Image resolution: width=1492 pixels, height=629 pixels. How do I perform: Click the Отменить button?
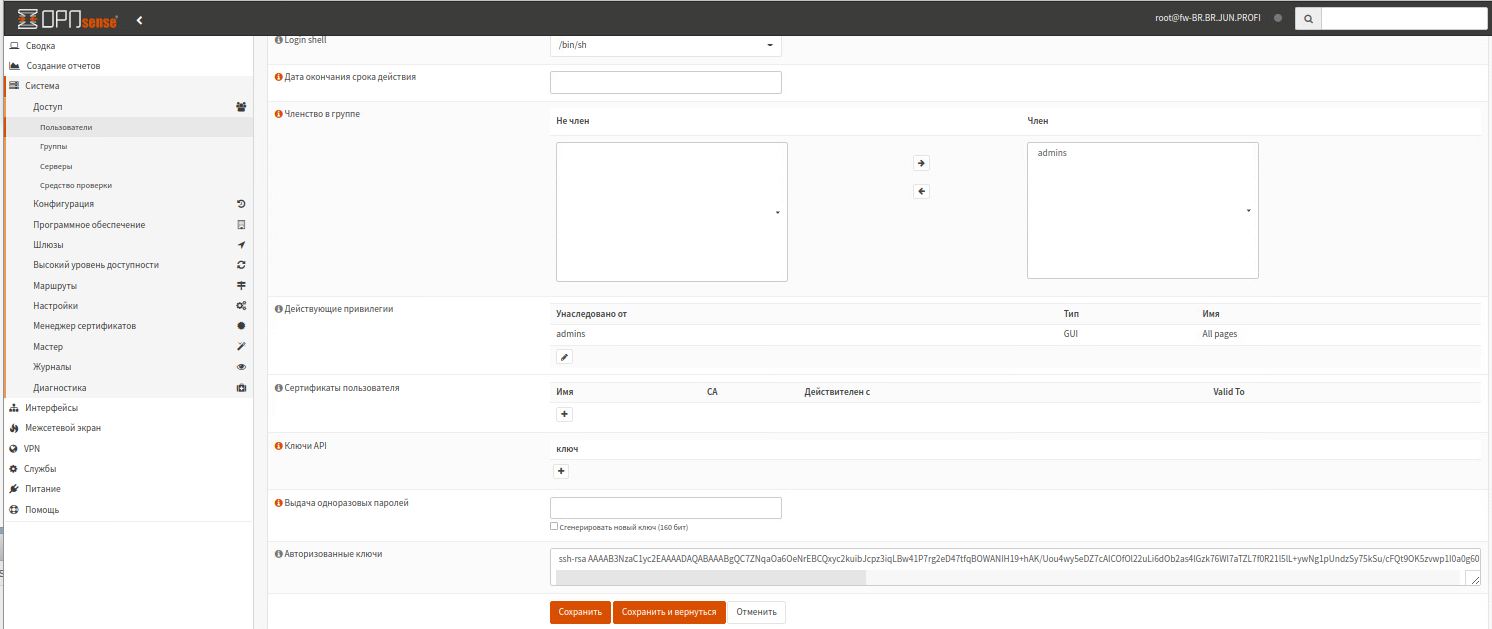coord(756,612)
